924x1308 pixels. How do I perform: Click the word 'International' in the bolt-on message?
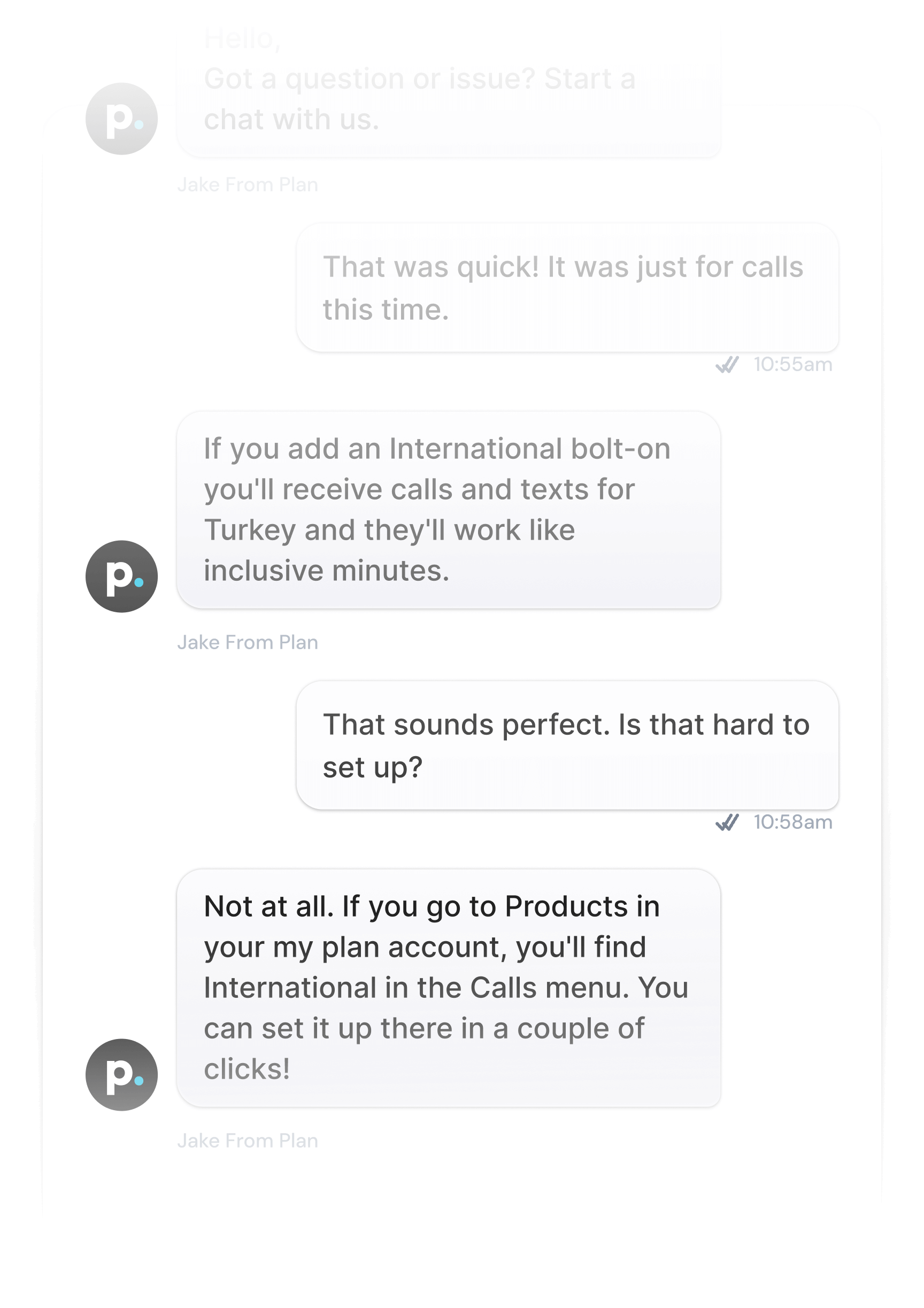(478, 448)
